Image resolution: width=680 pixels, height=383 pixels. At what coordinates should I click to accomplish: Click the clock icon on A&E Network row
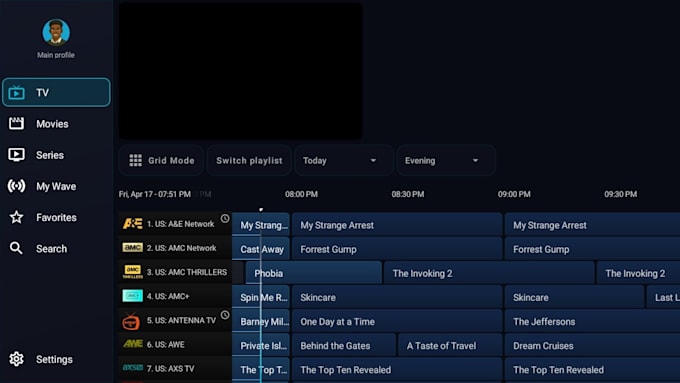click(x=225, y=219)
